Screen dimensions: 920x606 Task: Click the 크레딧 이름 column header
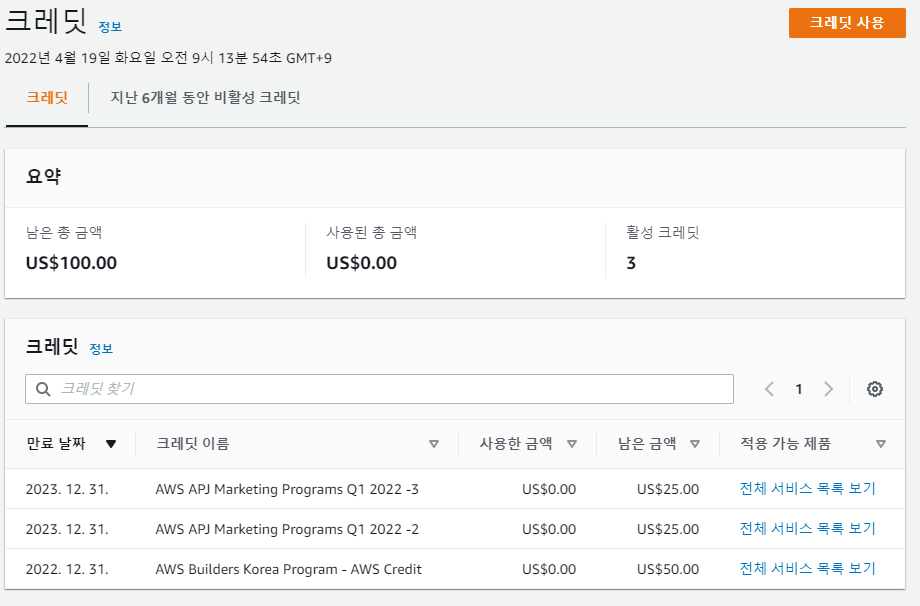coord(192,444)
